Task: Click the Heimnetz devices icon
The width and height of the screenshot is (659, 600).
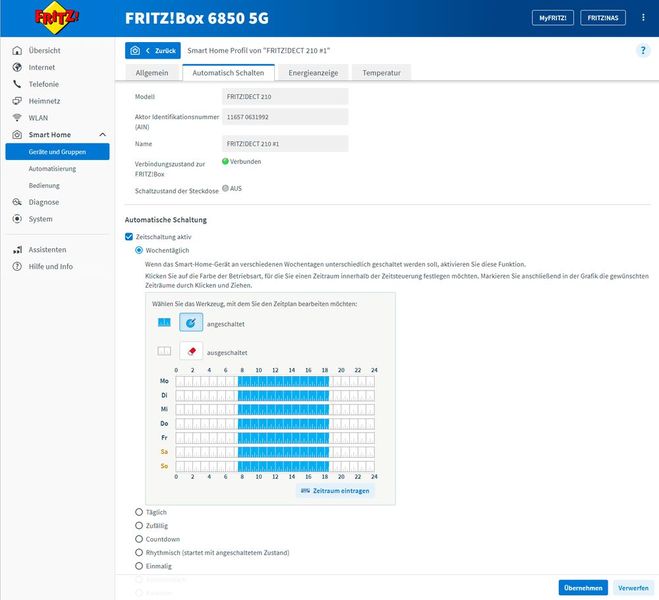Action: [x=17, y=101]
